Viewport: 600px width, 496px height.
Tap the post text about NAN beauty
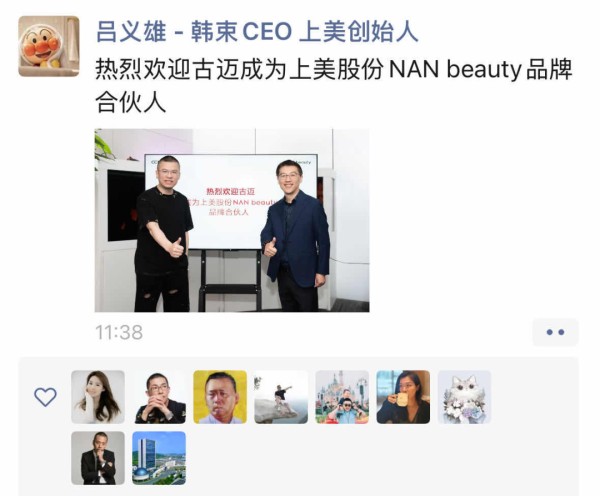coord(334,86)
